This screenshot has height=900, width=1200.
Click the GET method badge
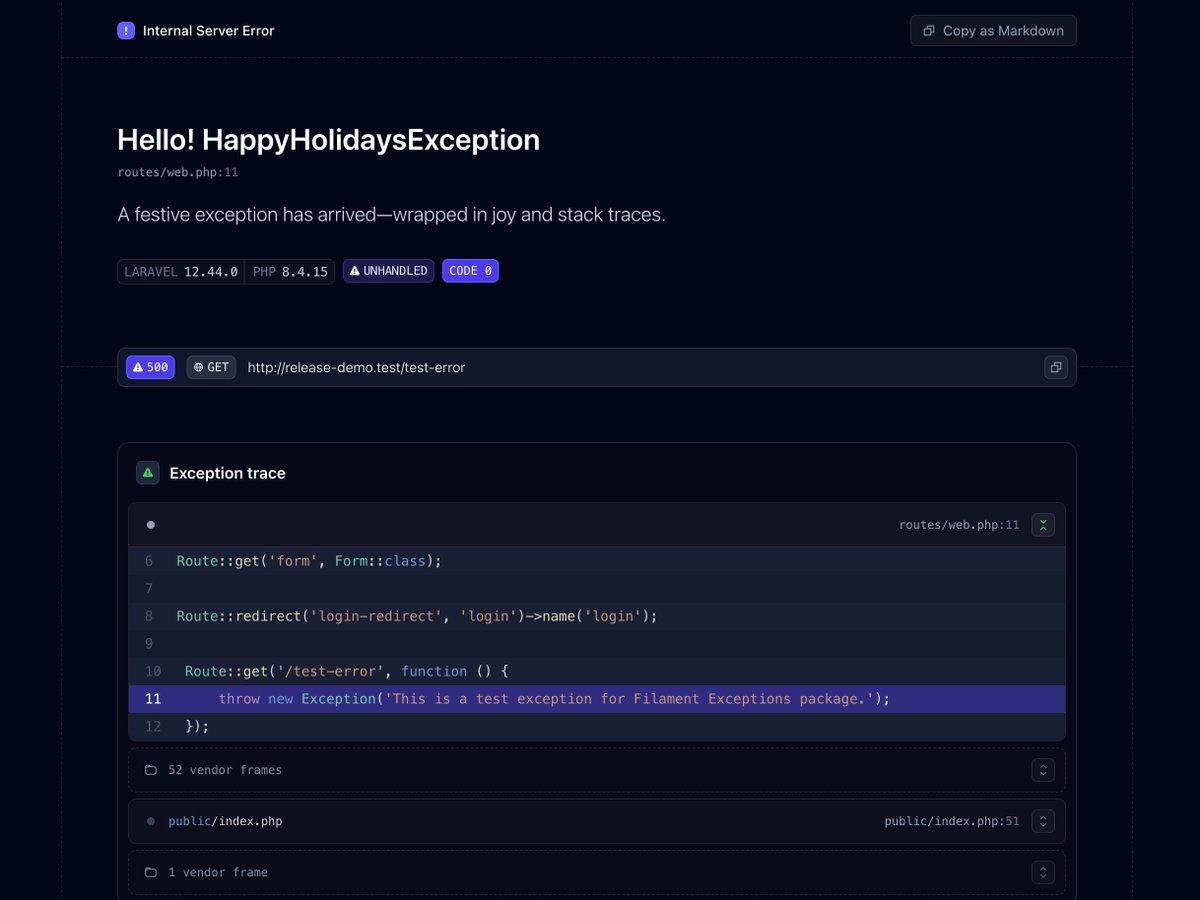211,367
